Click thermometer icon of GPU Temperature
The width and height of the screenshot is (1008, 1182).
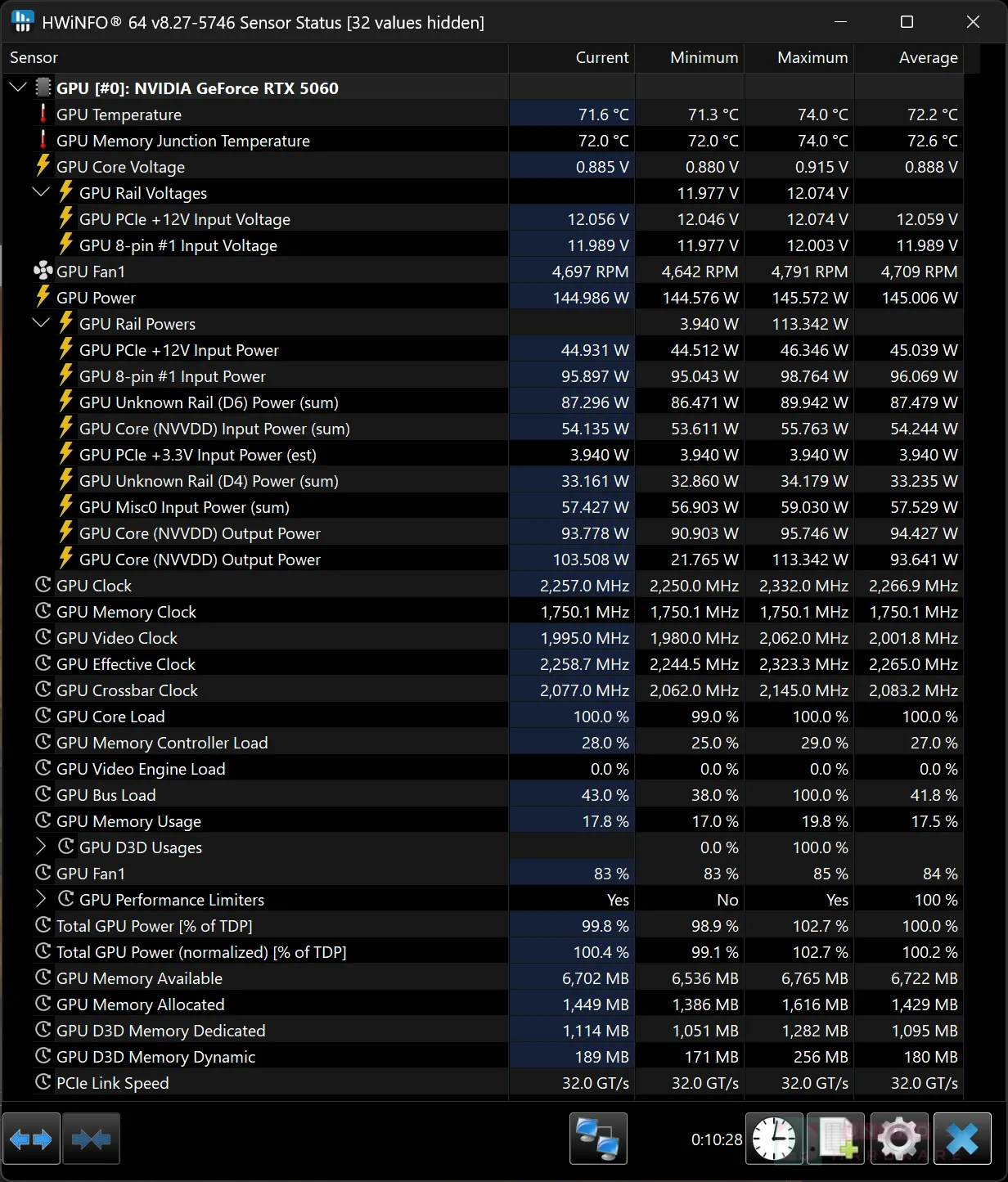coord(43,114)
